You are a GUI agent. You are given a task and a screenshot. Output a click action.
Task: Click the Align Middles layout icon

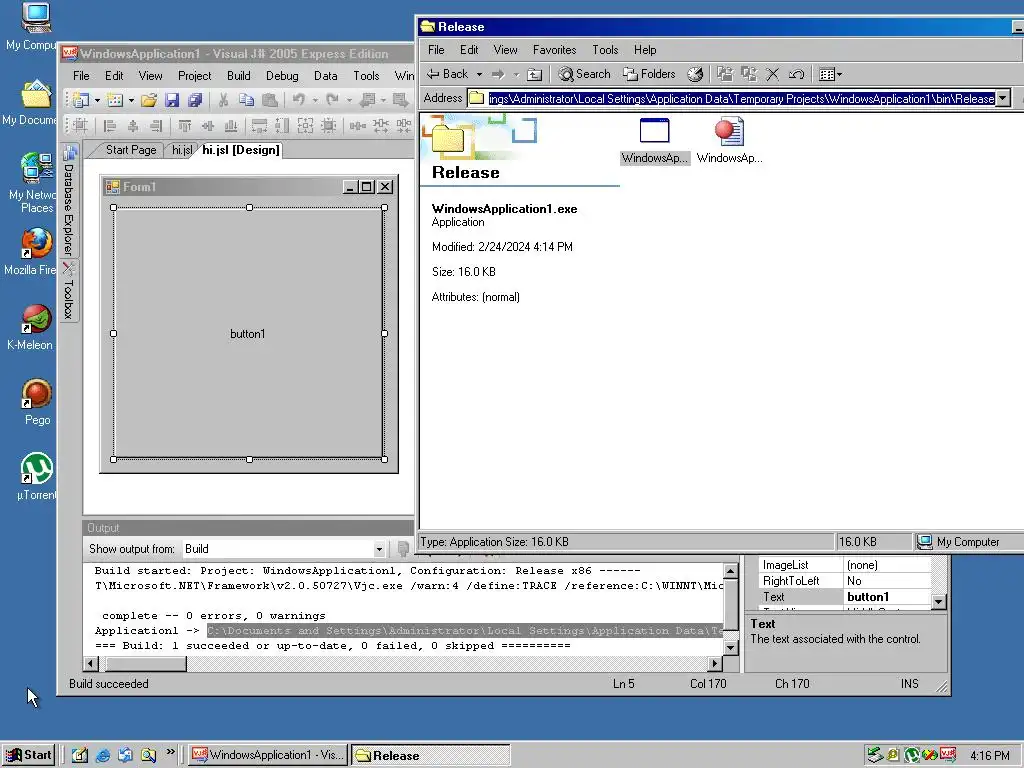208,125
